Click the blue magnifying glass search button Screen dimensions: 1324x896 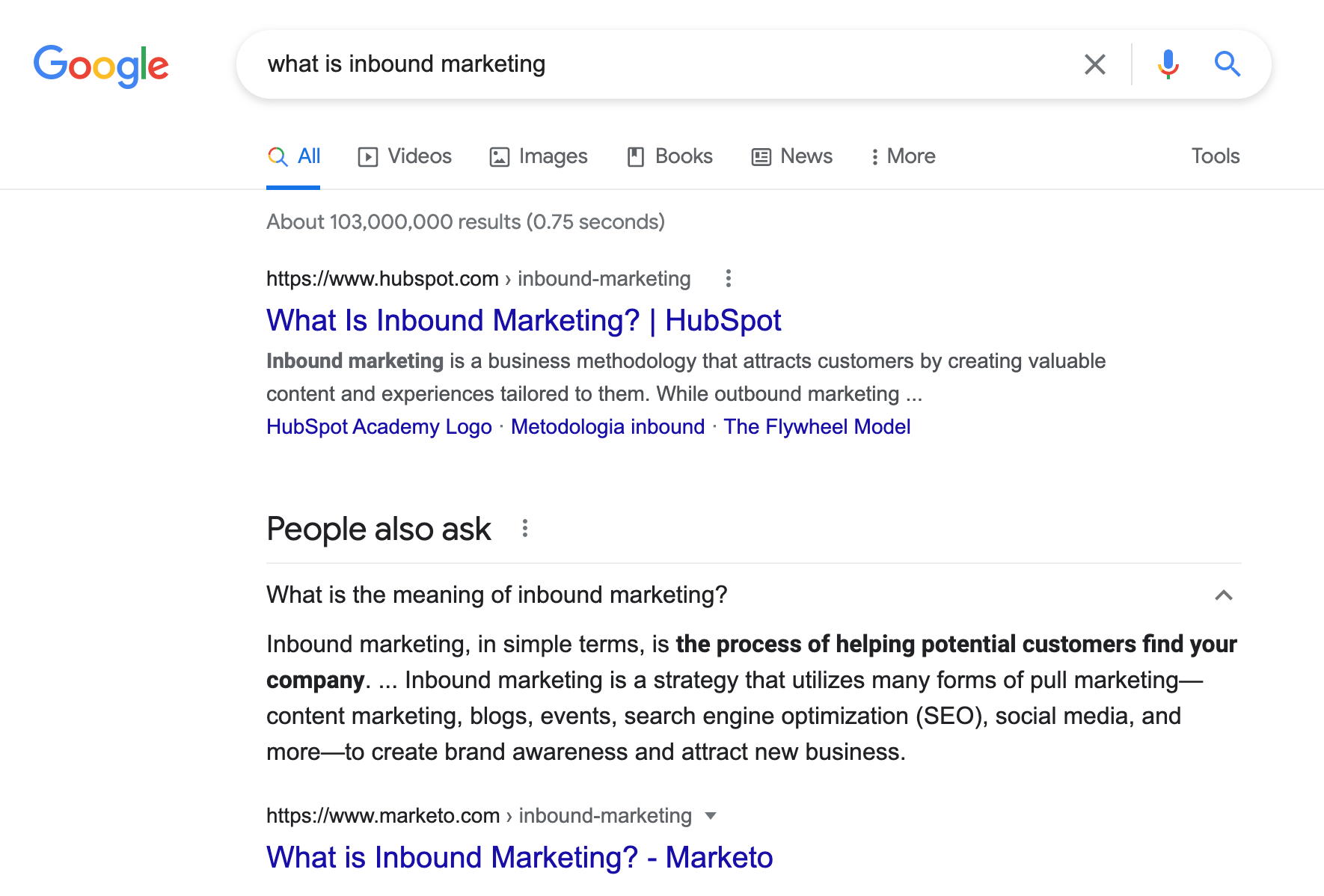1227,64
